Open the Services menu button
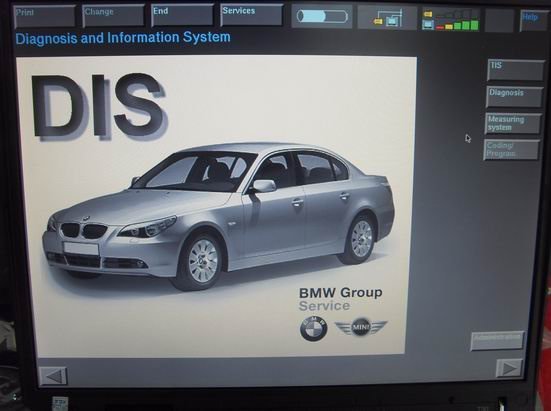The image size is (551, 411). point(251,15)
